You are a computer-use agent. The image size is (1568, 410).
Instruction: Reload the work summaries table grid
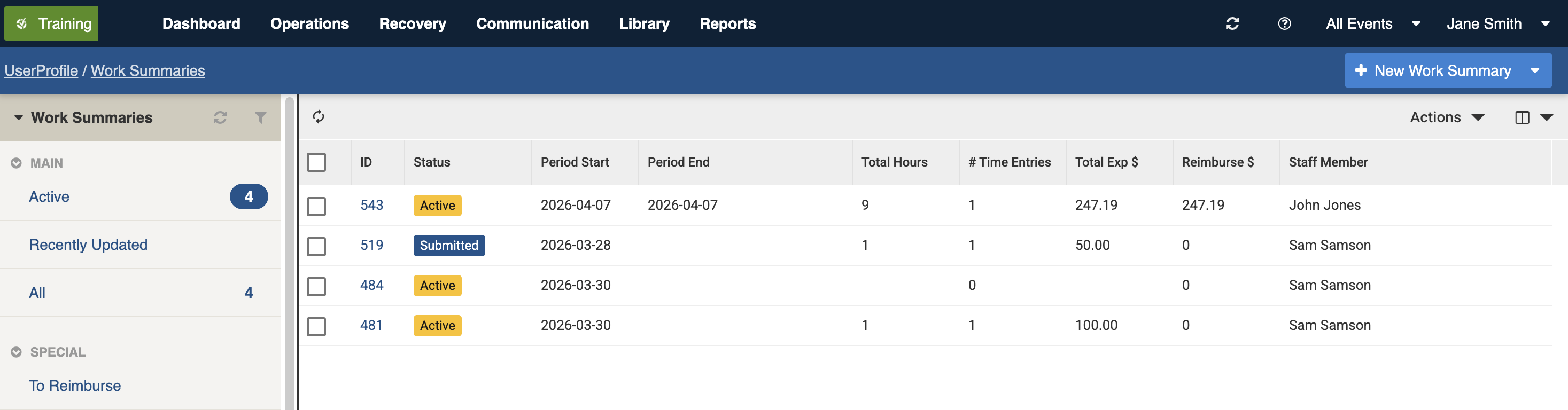(x=319, y=117)
